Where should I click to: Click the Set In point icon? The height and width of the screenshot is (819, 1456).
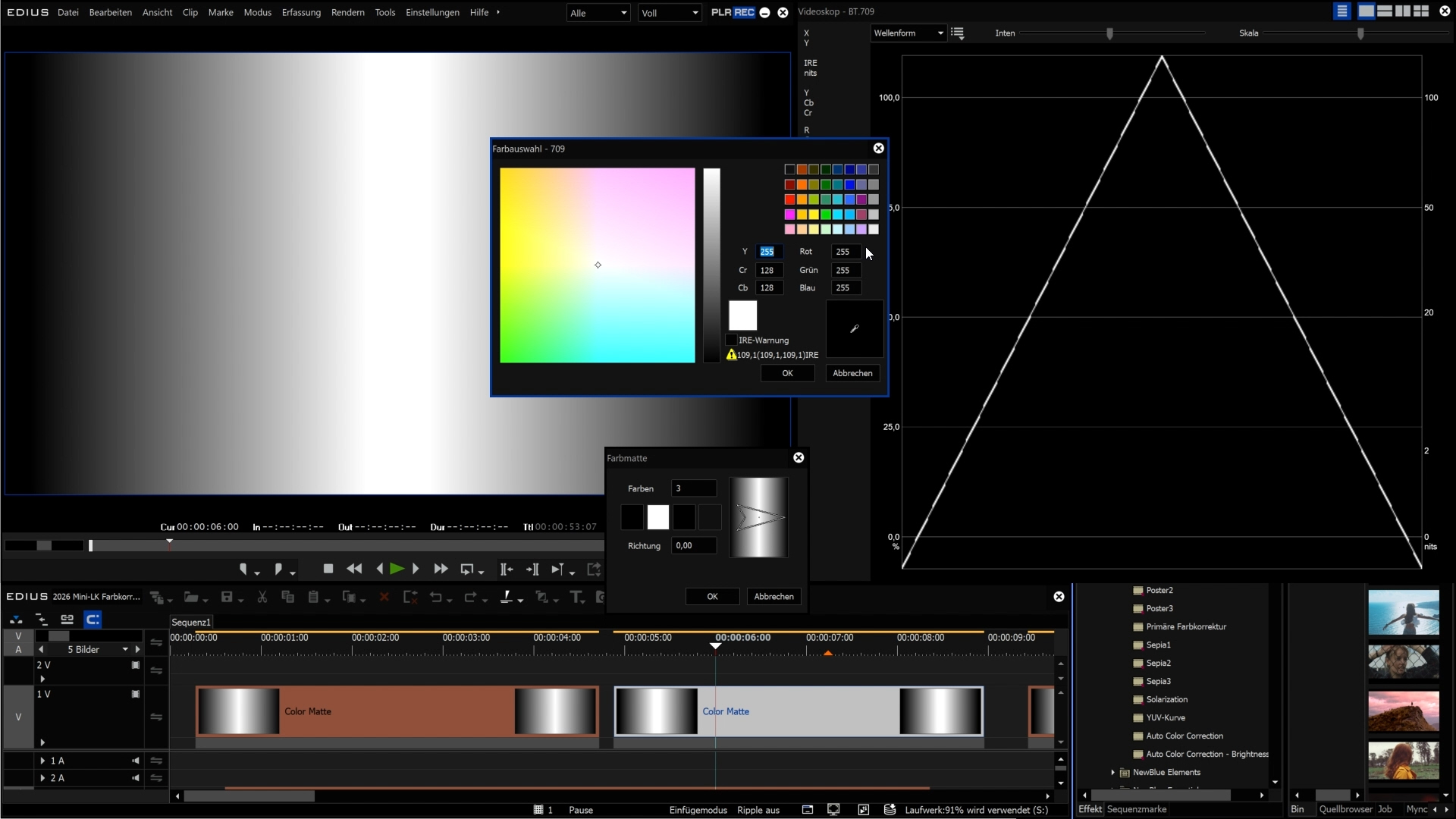[243, 569]
